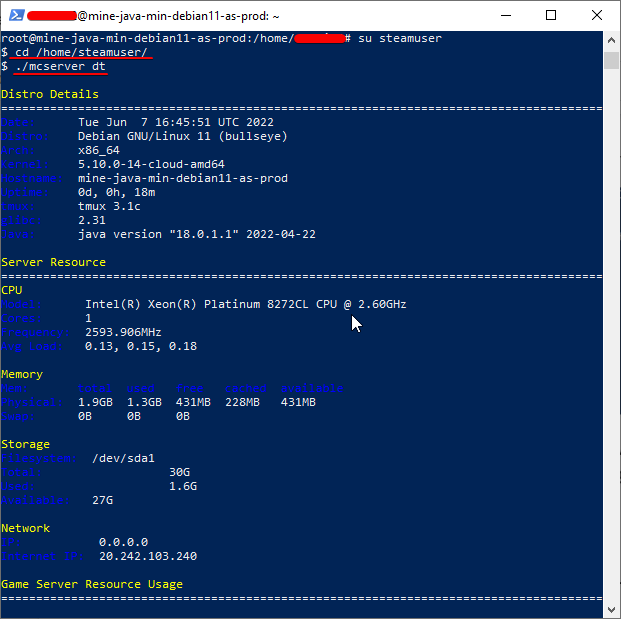Click the 'Physical:' memory row label

coord(32,402)
